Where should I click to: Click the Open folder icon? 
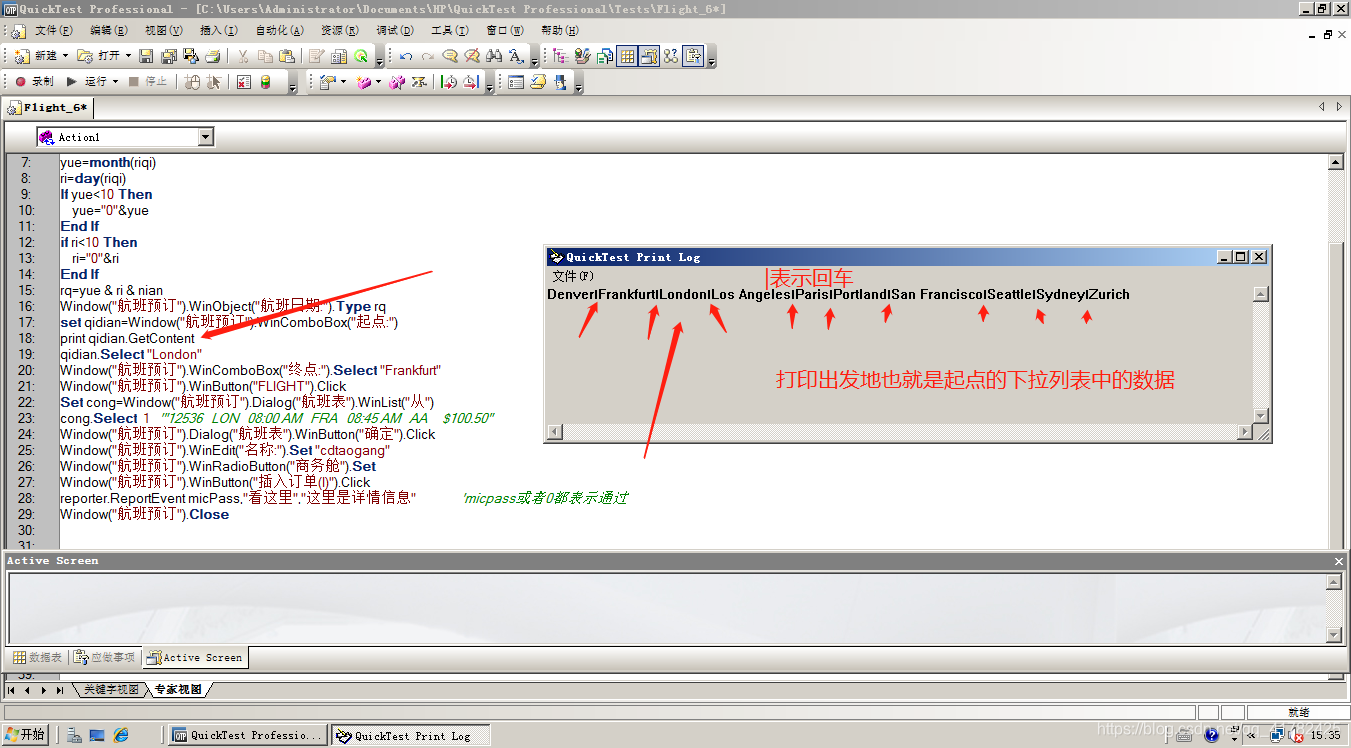pos(85,56)
